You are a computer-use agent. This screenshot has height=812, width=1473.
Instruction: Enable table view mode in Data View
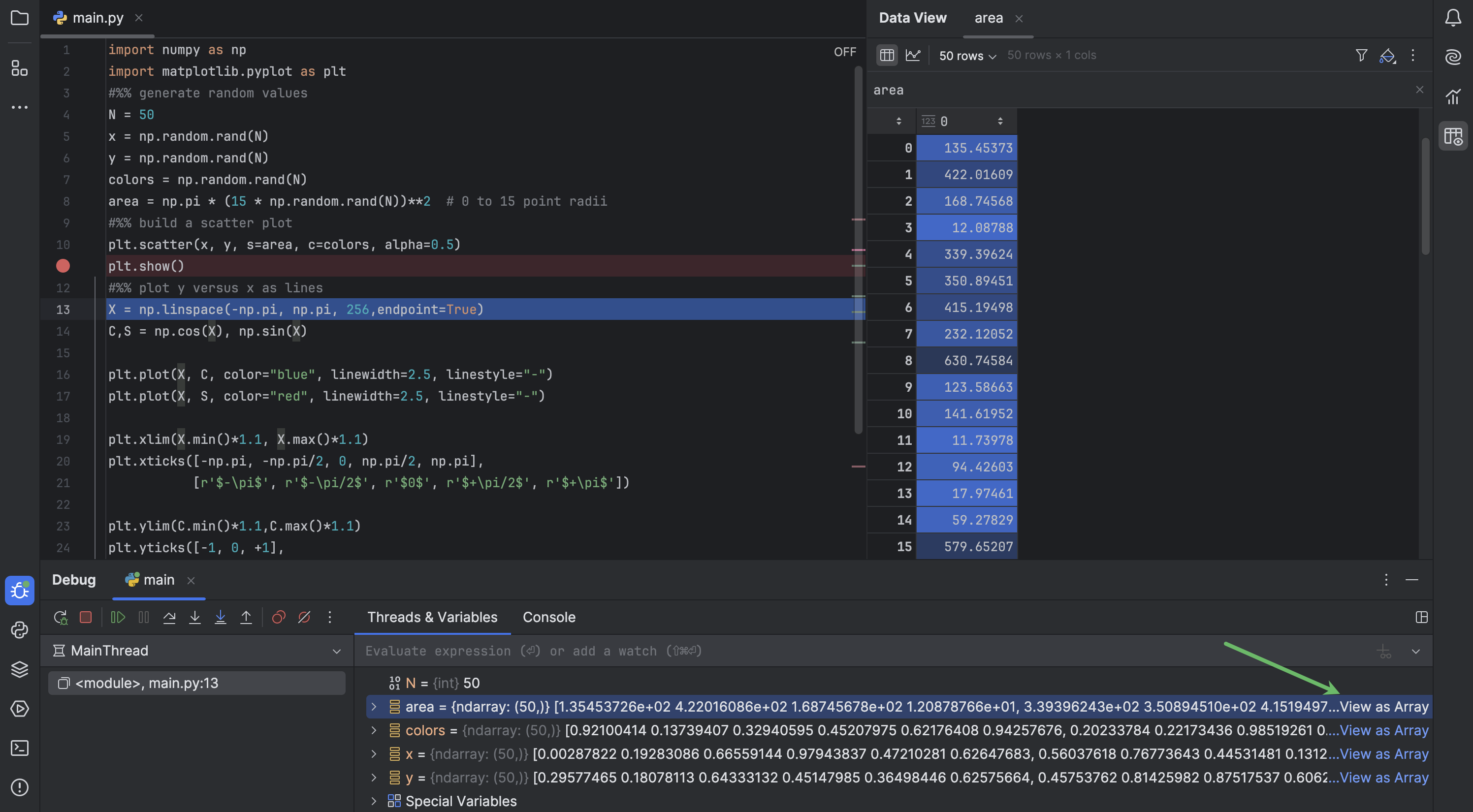point(887,55)
